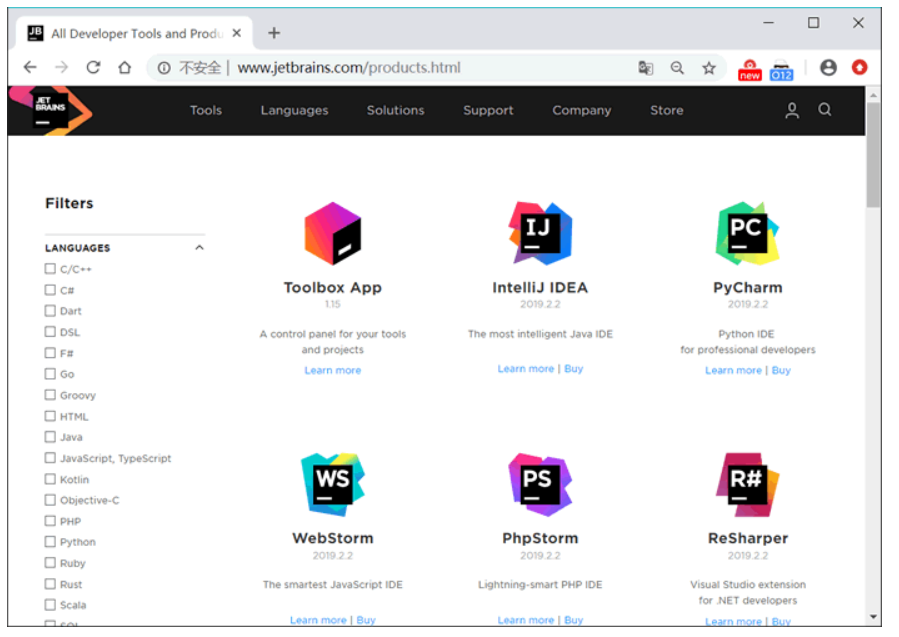Screen dimensions: 899x637
Task: Check the Scala filter checkbox
Action: click(x=50, y=604)
